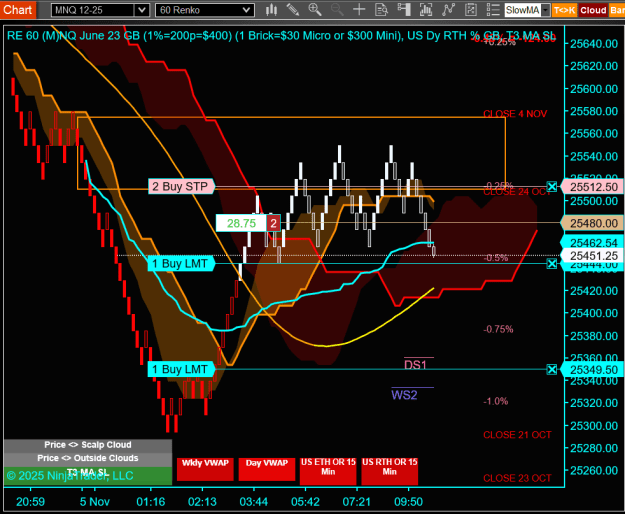Click the CLOSE 4 NOV level label
Viewport: 625px width, 514px height.
coord(515,114)
